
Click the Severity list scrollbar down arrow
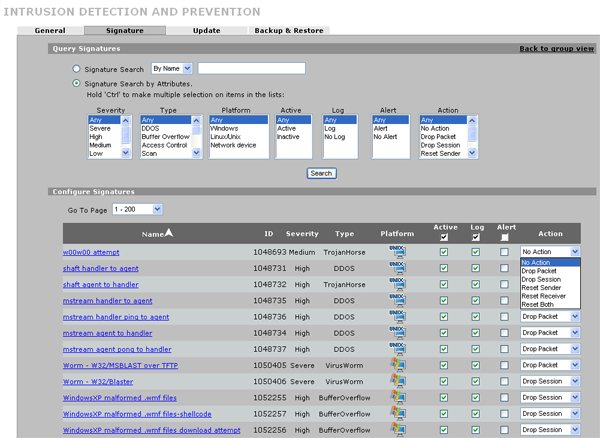[x=126, y=154]
